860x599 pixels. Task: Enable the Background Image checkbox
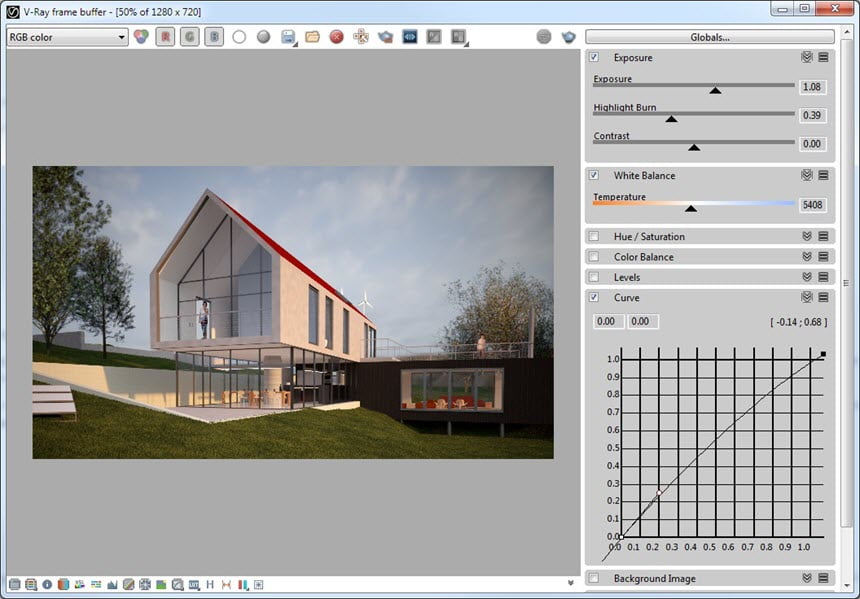coord(594,578)
